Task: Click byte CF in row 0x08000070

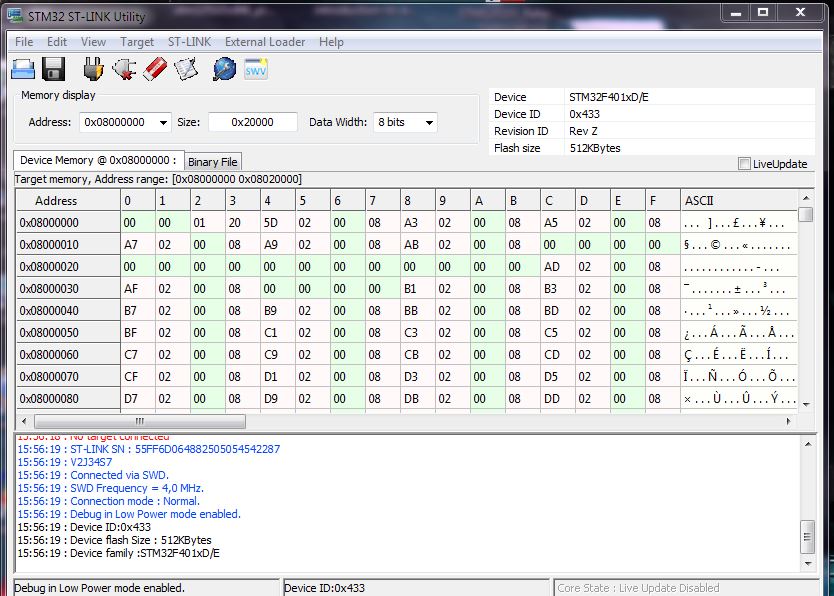Action: (x=138, y=376)
